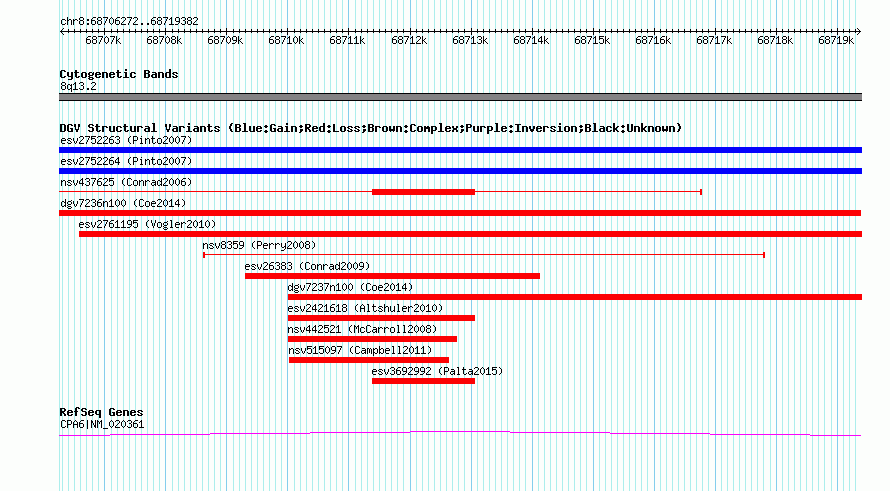The image size is (890, 491).
Task: Open the esv26383 (Conrad2009) label
Action: [x=307, y=266]
